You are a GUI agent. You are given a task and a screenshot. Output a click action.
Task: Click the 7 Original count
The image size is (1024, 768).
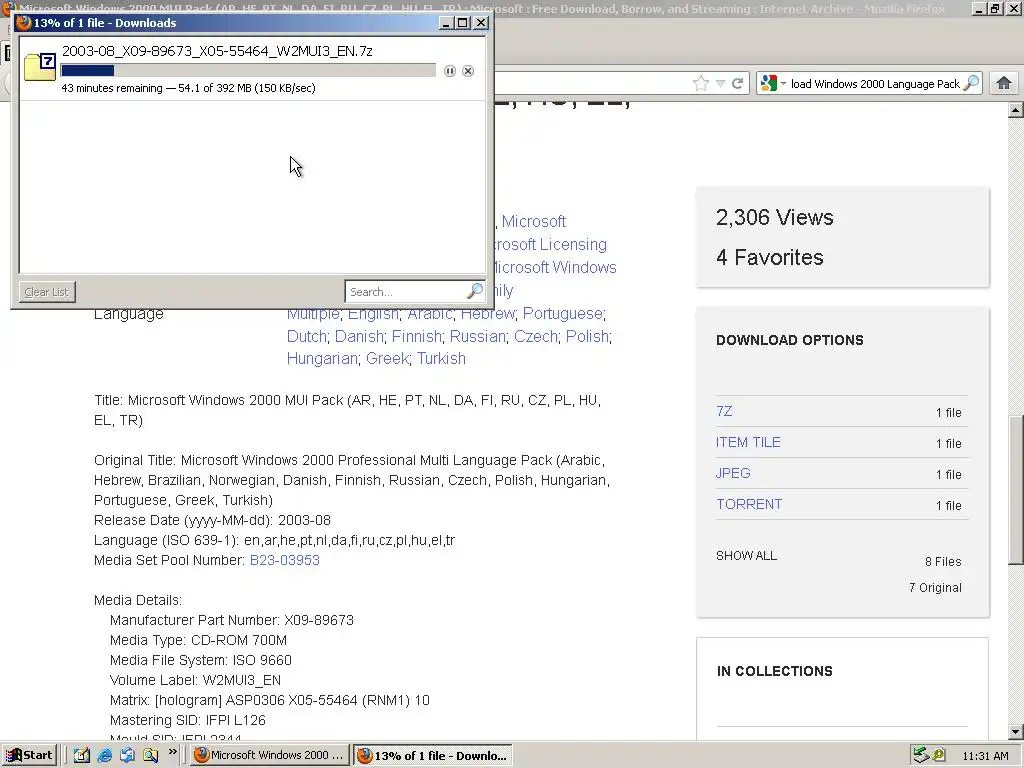935,588
